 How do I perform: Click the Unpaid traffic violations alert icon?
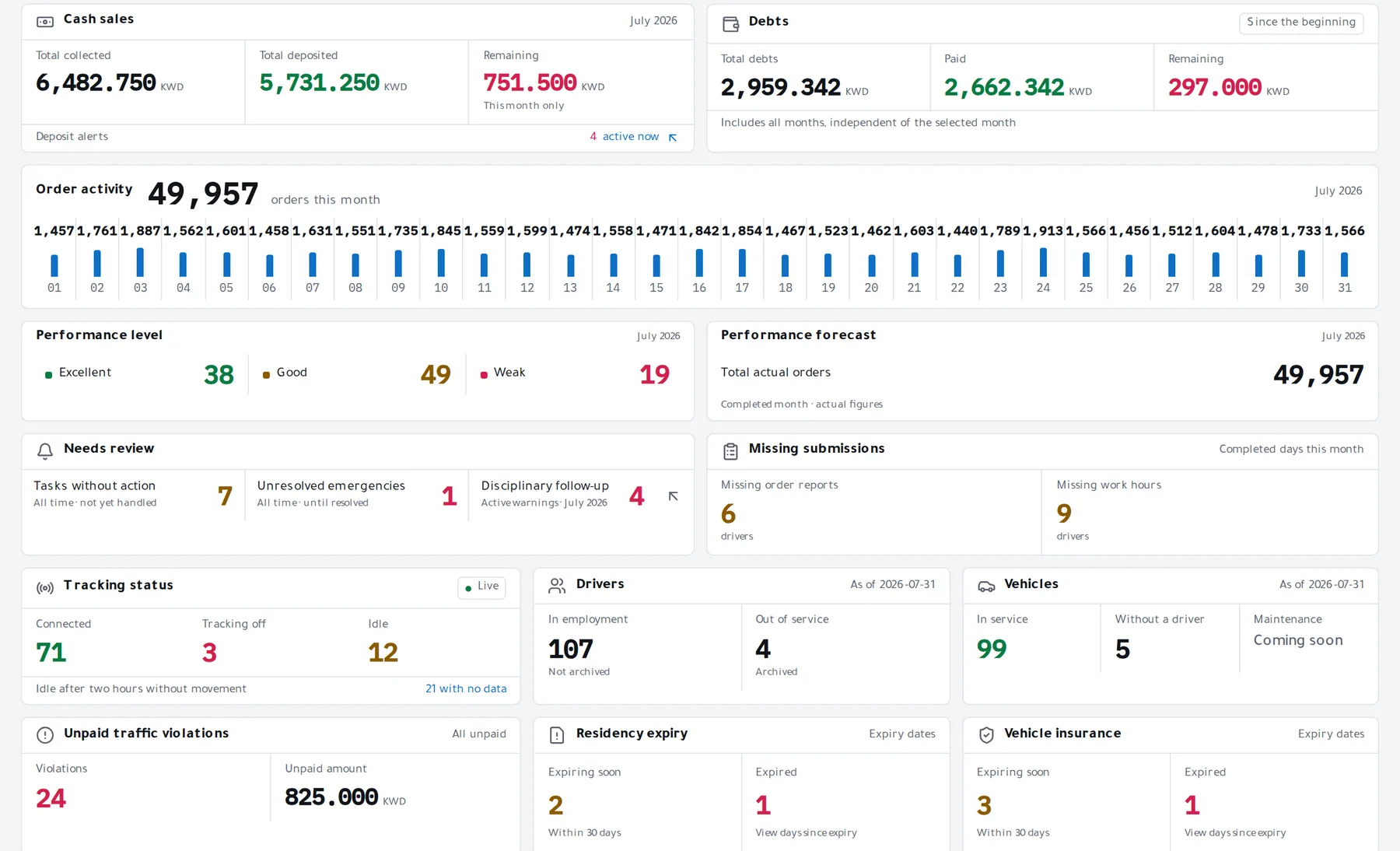coord(45,735)
